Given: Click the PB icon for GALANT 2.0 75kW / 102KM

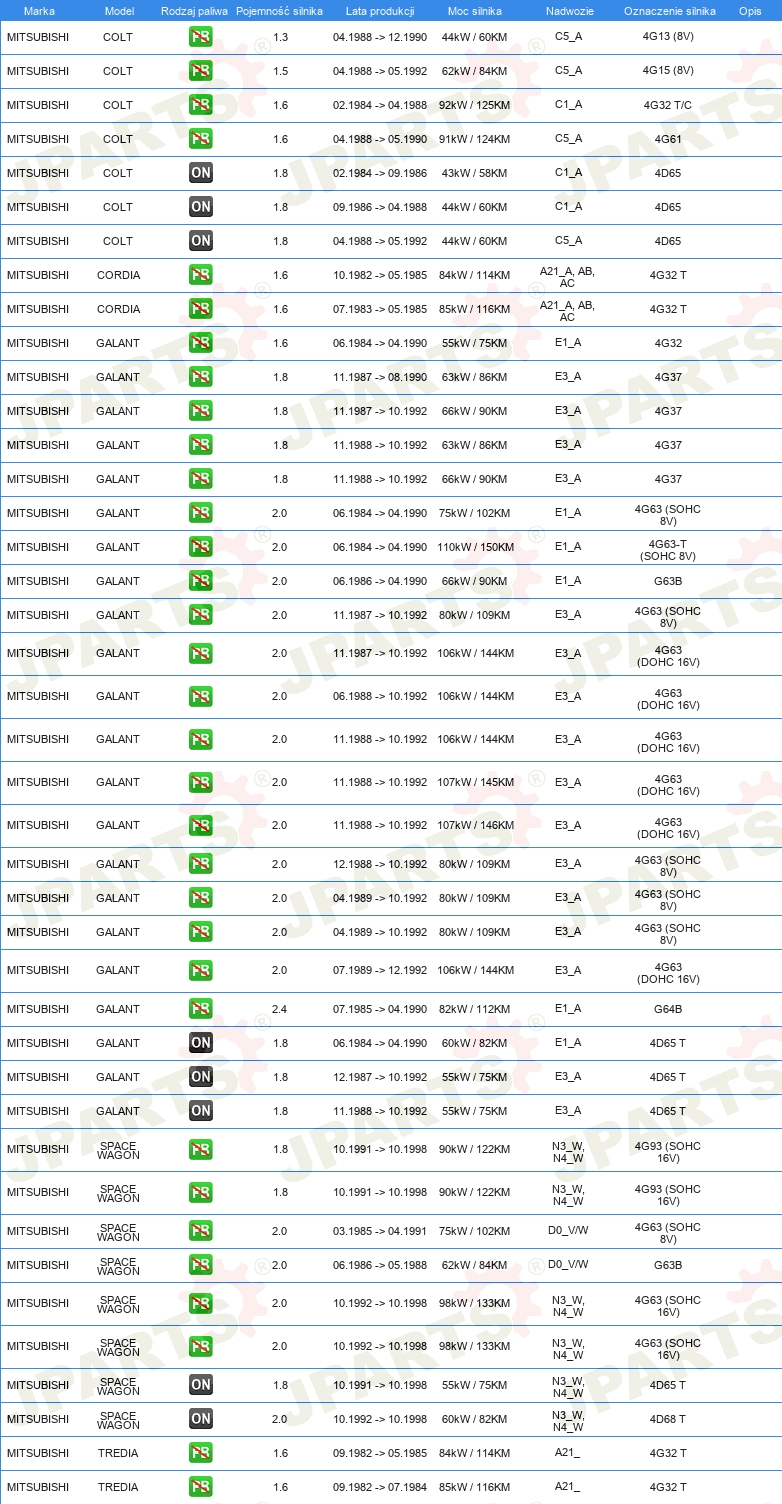Looking at the screenshot, I should point(201,513).
